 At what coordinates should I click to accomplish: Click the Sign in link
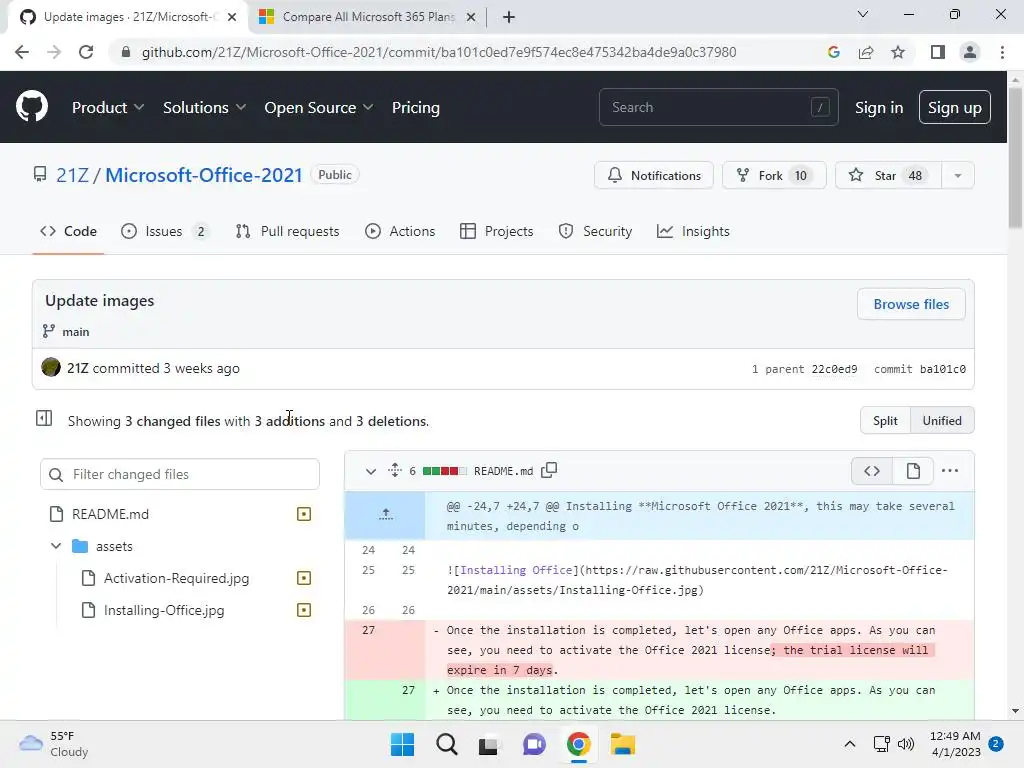coord(878,107)
